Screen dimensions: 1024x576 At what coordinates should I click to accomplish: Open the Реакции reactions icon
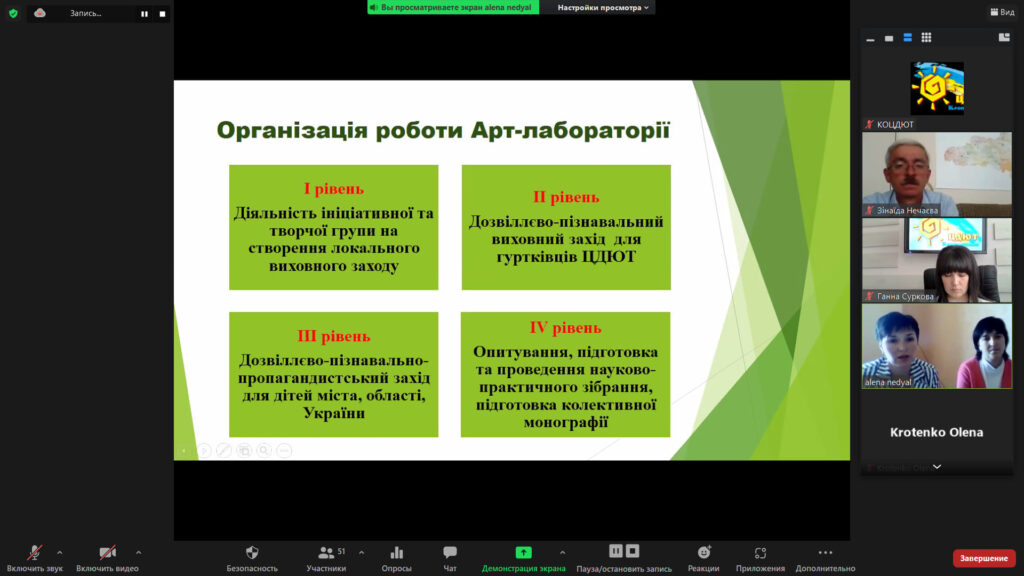(703, 552)
